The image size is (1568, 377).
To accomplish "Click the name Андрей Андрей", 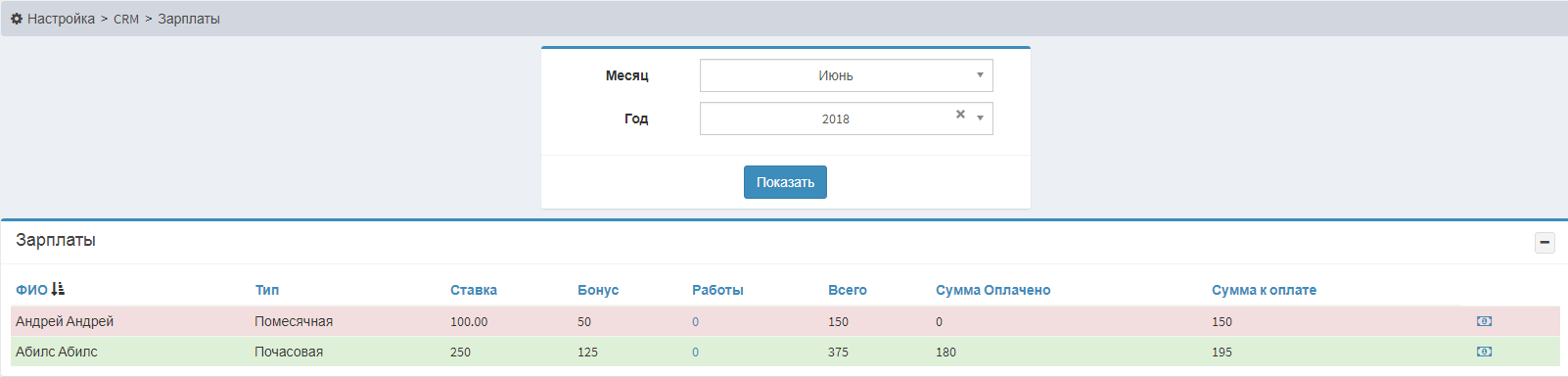I will coord(65,321).
